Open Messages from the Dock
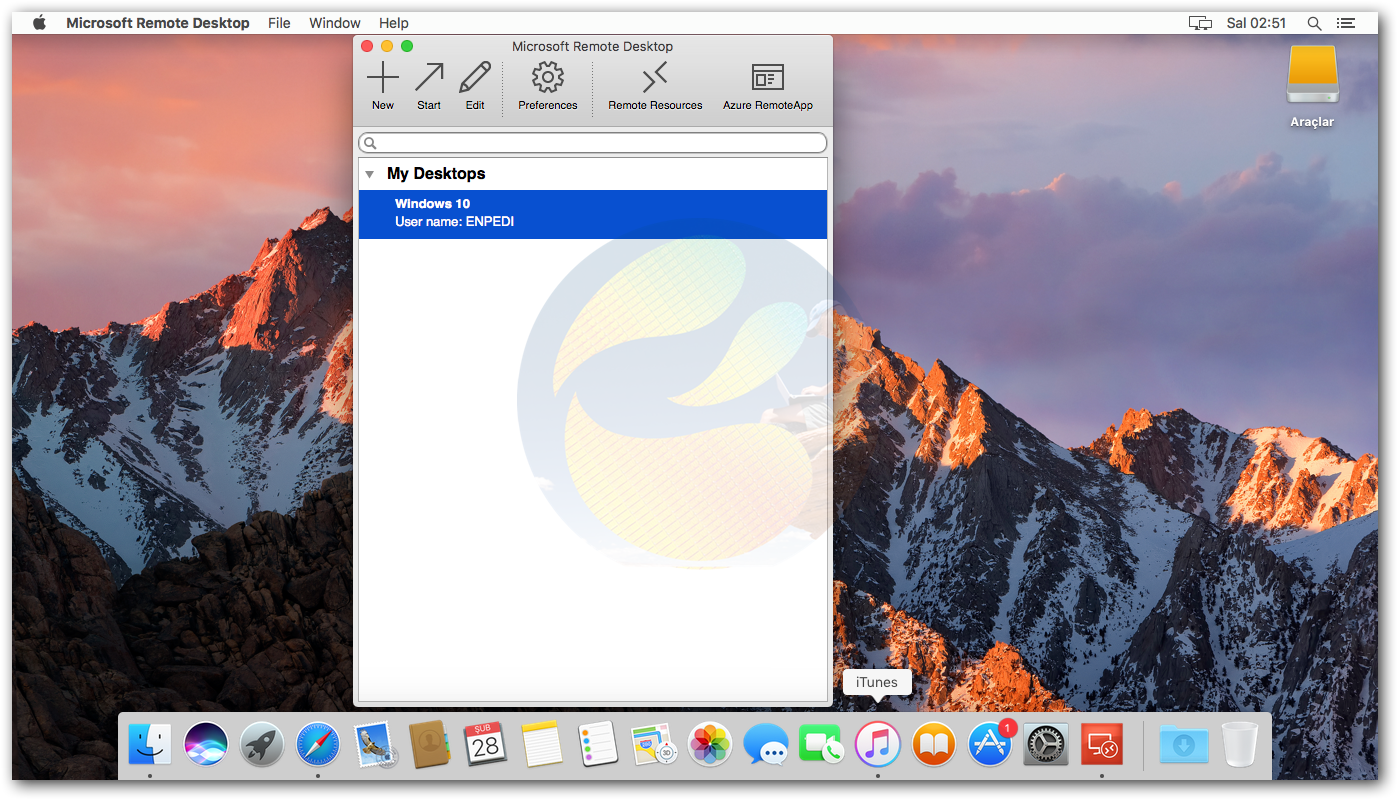 [766, 745]
